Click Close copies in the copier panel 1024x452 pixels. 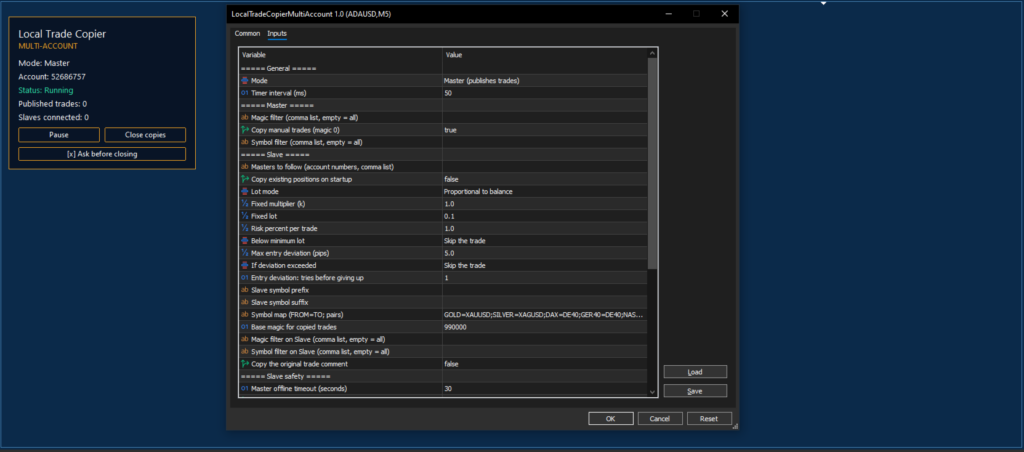click(x=145, y=135)
